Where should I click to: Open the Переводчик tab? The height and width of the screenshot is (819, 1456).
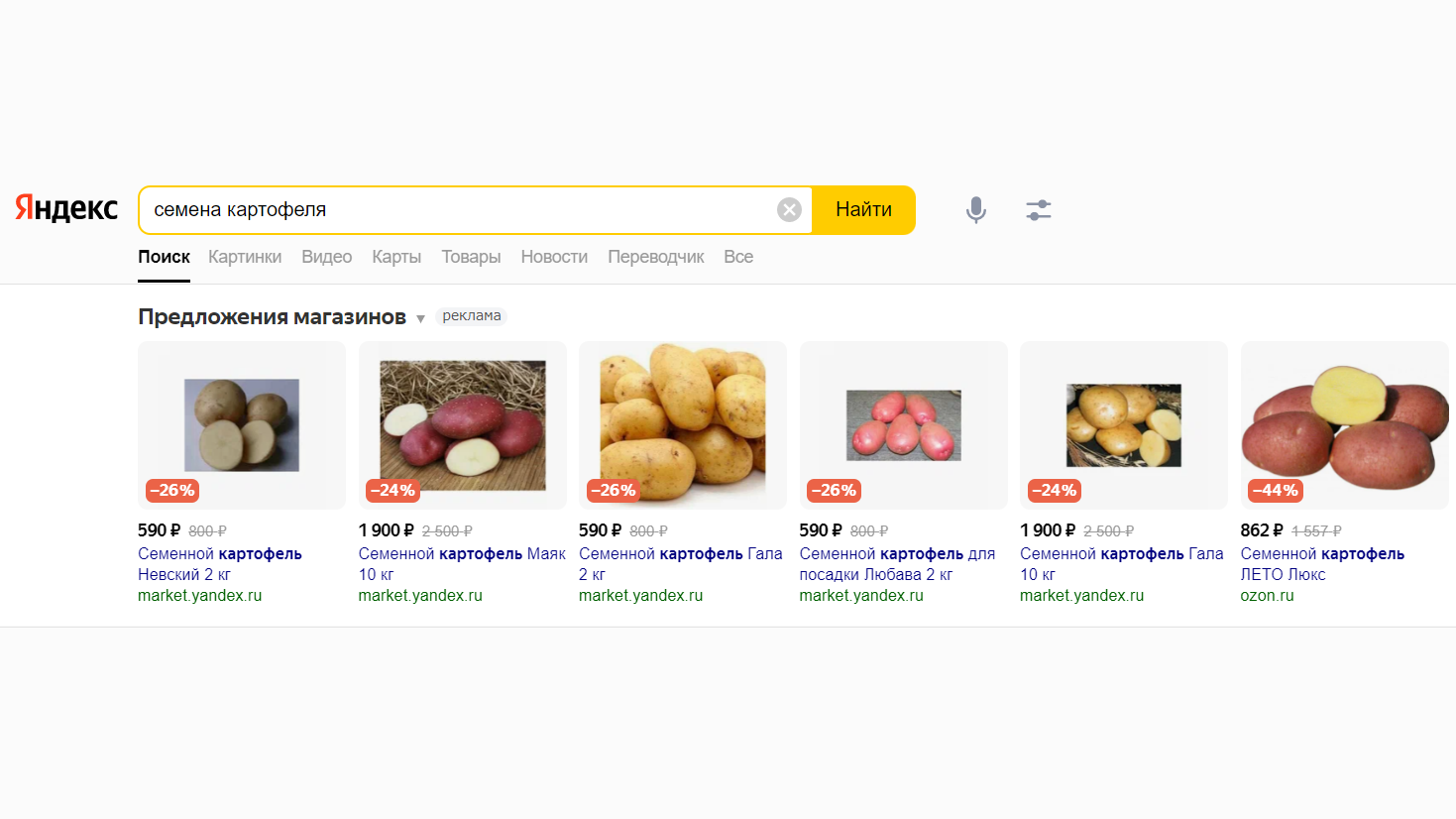(655, 257)
